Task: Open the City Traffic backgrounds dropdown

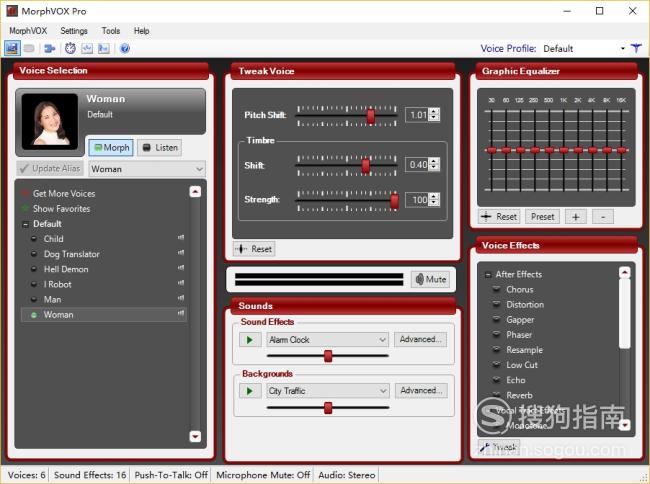Action: click(327, 391)
